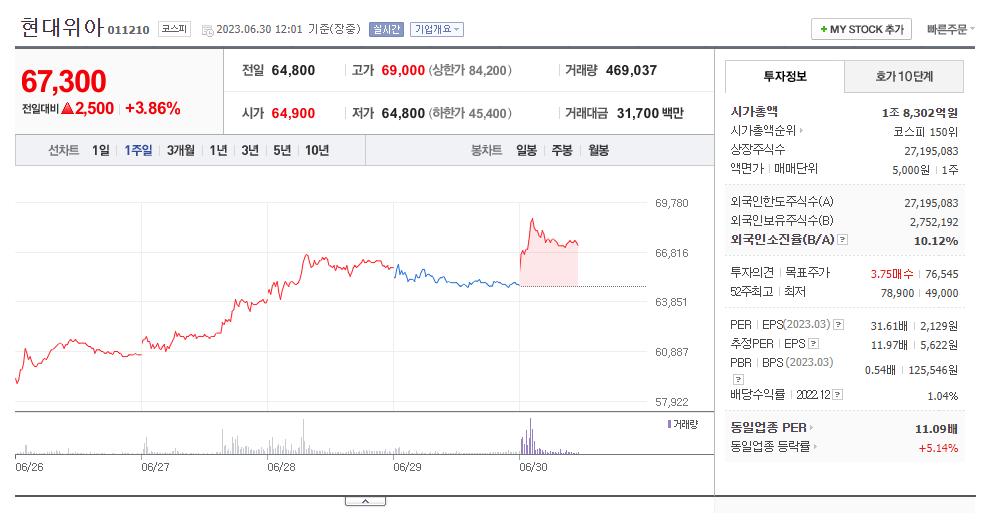Select the 1주일 line chart period
This screenshot has height=513, width=990.
tap(138, 150)
